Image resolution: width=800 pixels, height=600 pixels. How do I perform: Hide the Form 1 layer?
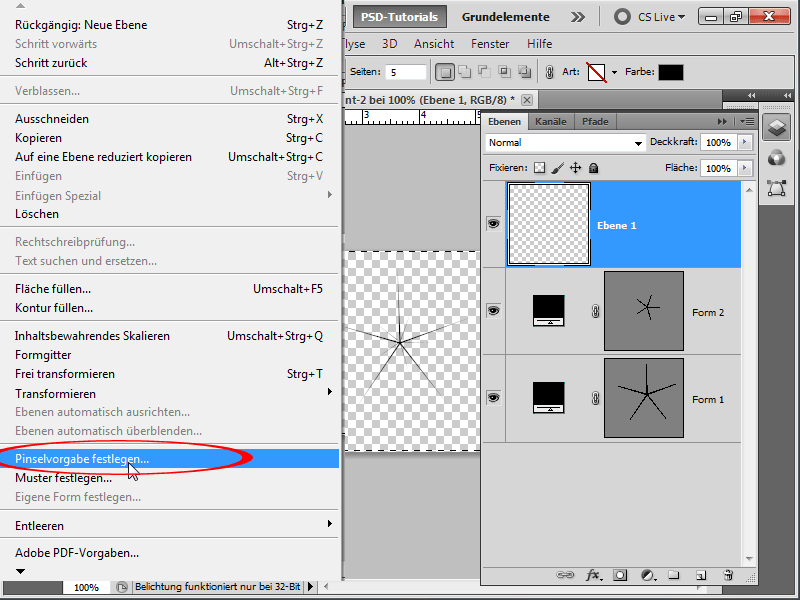pyautogui.click(x=493, y=397)
